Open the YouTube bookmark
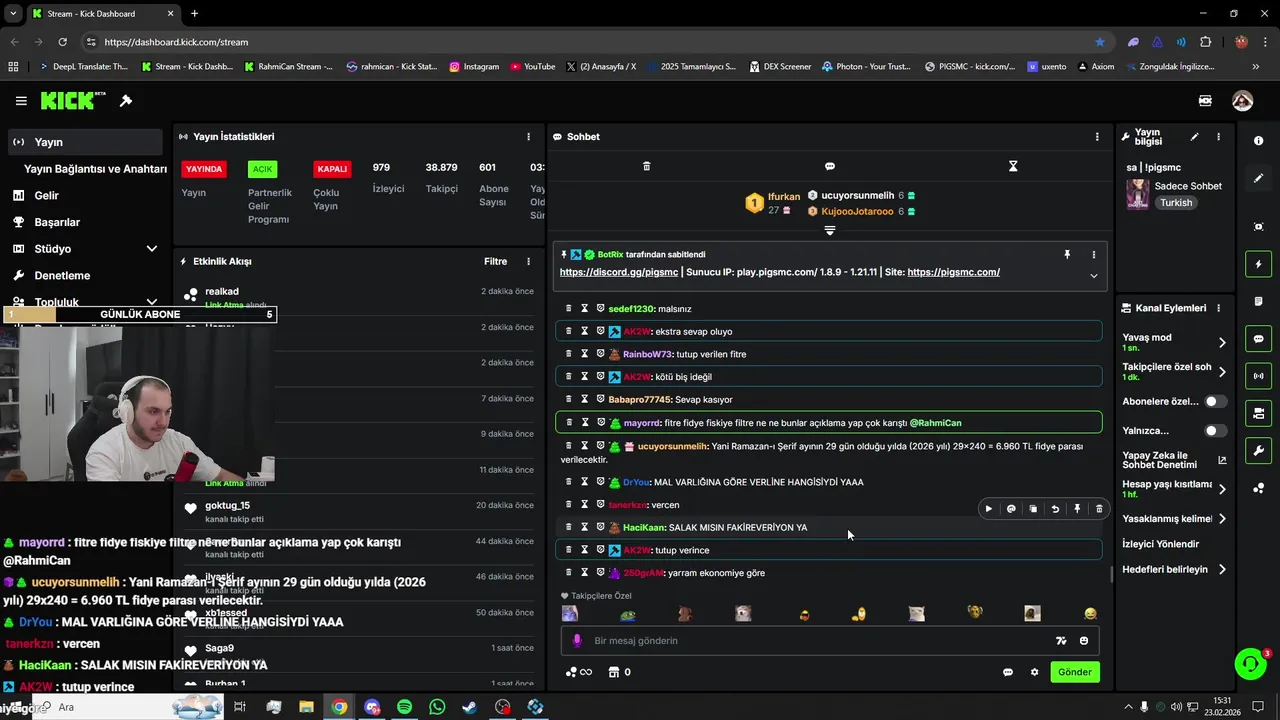This screenshot has width=1280, height=720. point(532,67)
